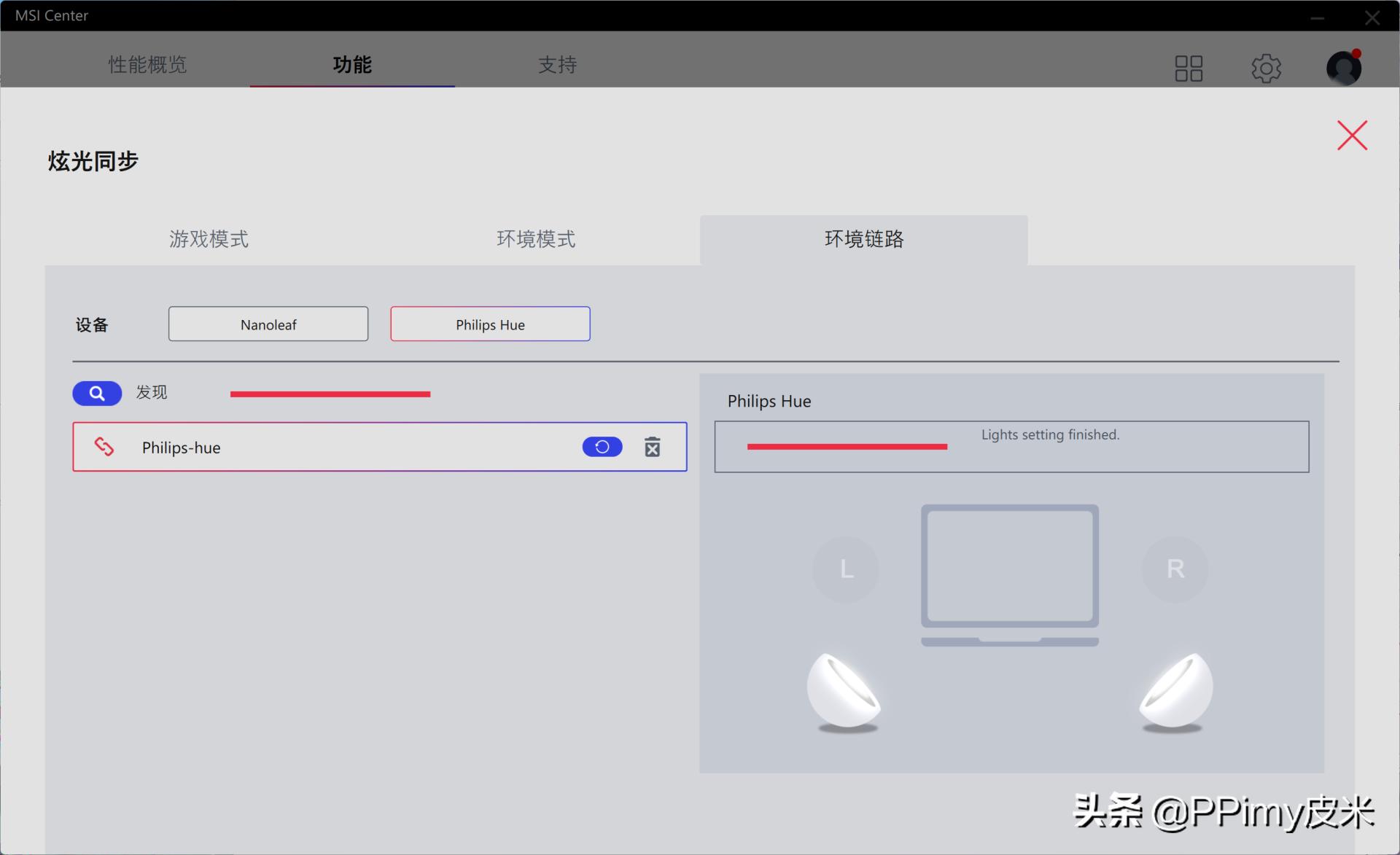Viewport: 1400px width, 855px height.
Task: Minimize the MSI Center window
Action: [1317, 16]
